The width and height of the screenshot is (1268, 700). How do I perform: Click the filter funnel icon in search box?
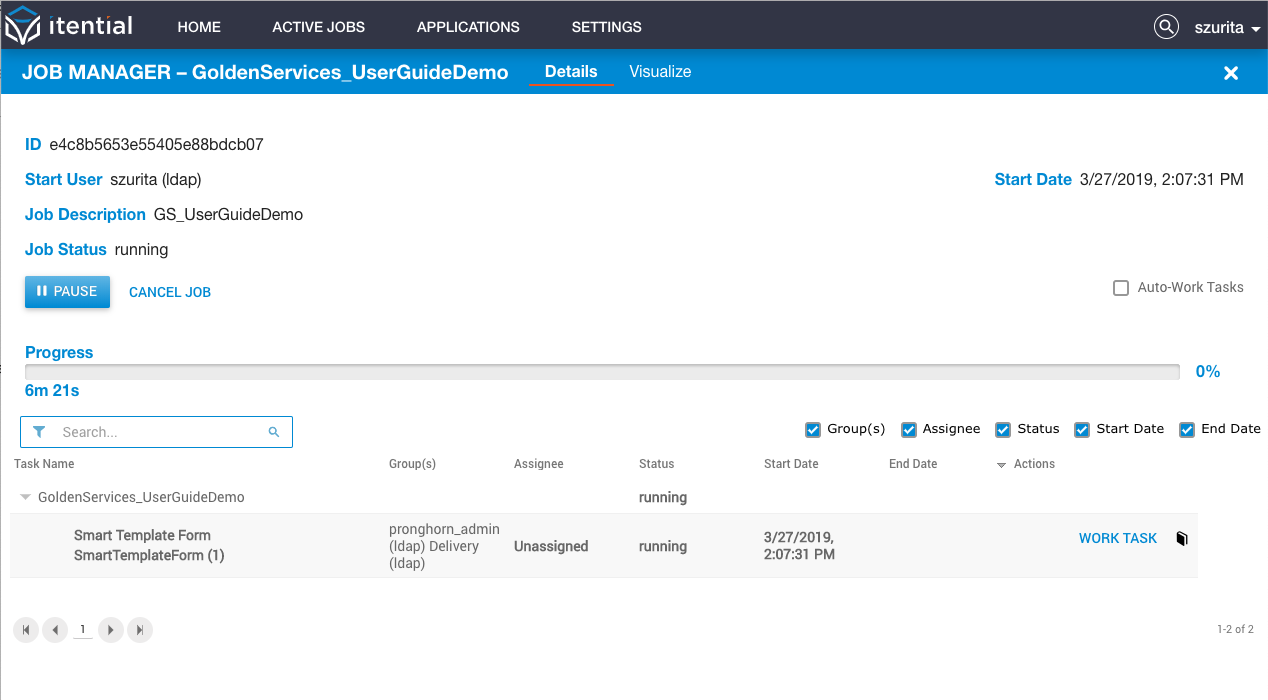coord(39,432)
